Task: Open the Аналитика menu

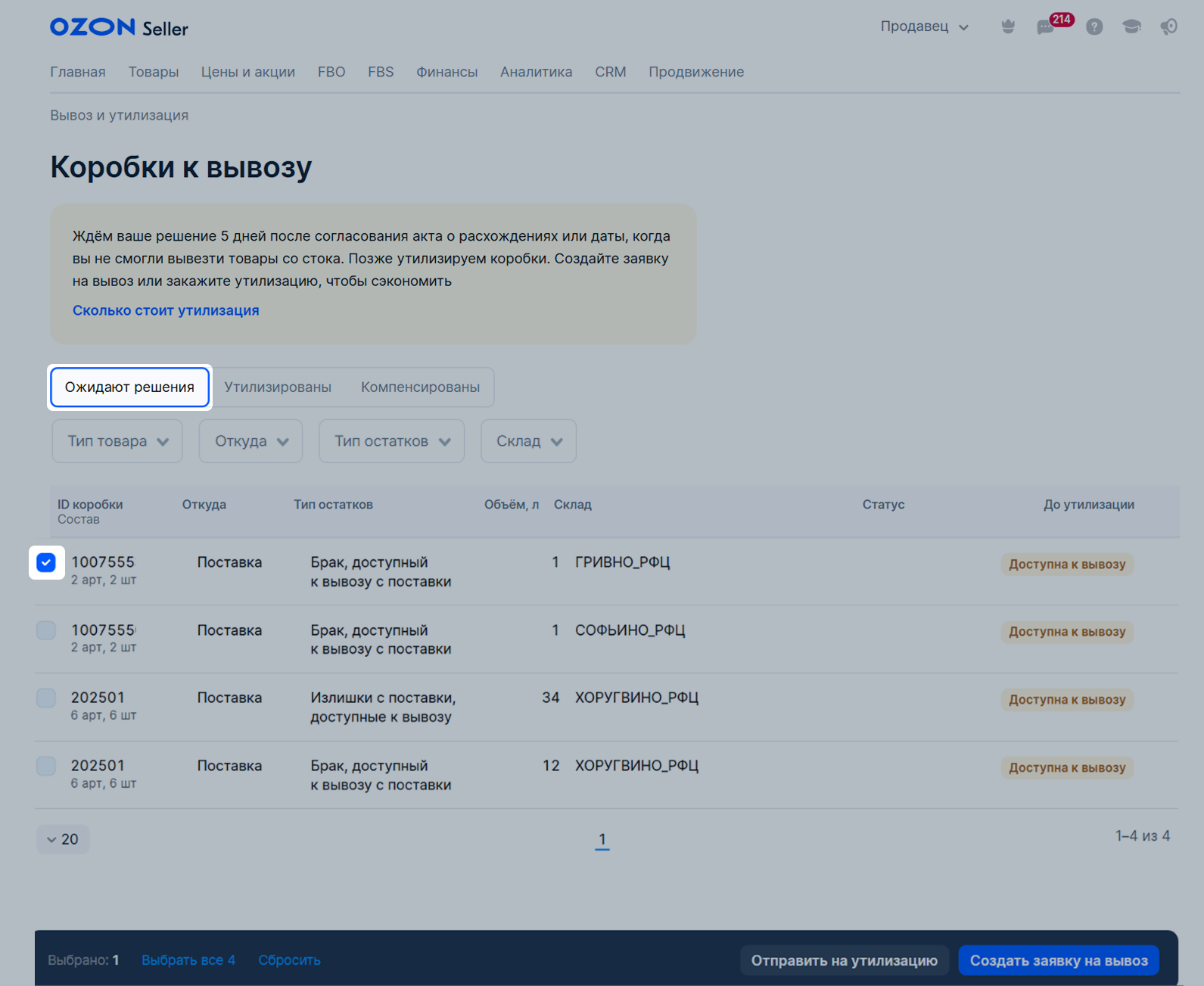Action: 537,72
